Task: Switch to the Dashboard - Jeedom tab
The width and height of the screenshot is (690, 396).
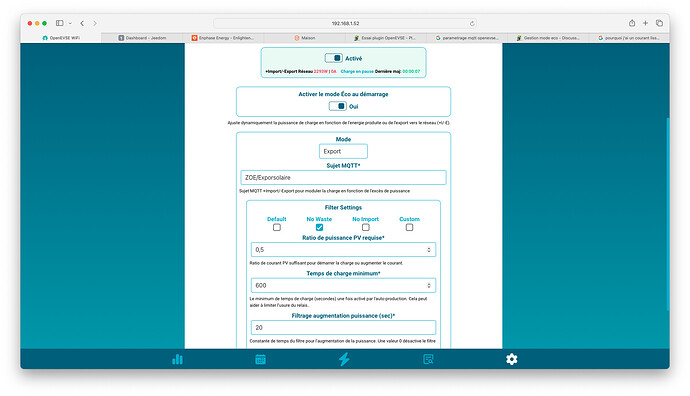Action: [142, 38]
